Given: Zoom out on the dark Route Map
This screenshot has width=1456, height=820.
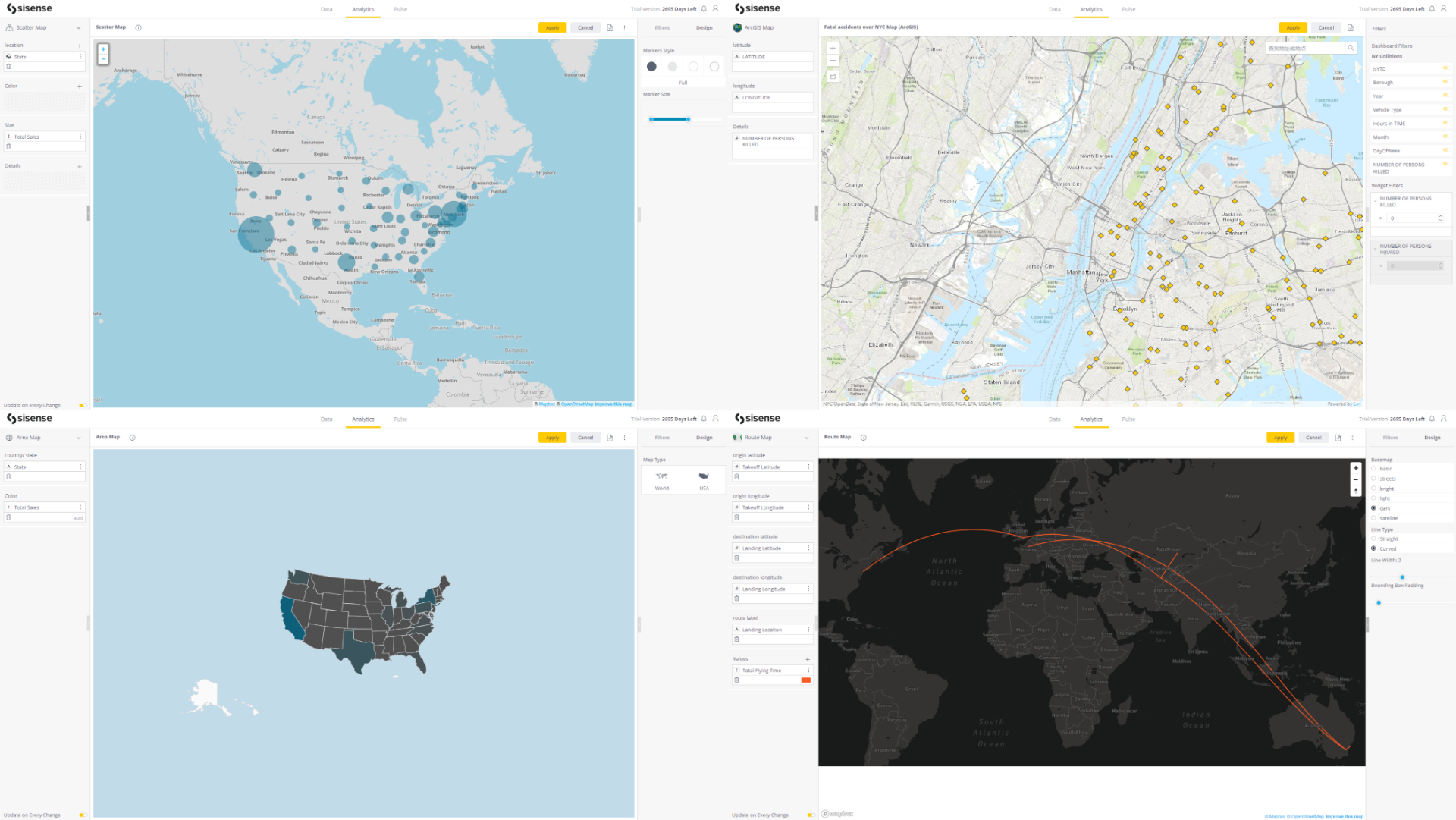Looking at the screenshot, I should pos(1356,479).
